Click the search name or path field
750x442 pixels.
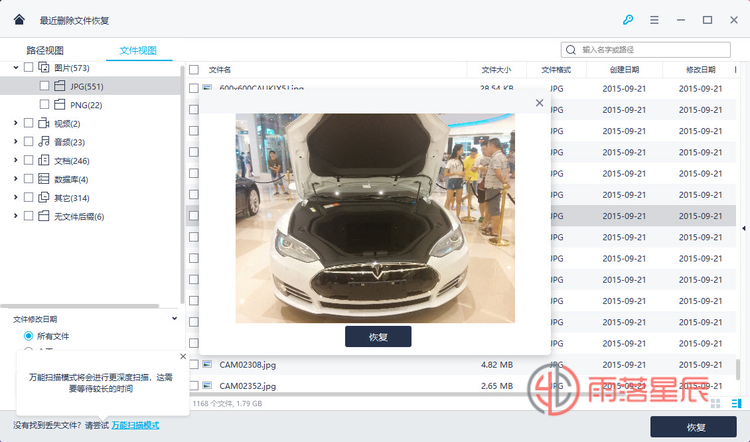[646, 50]
